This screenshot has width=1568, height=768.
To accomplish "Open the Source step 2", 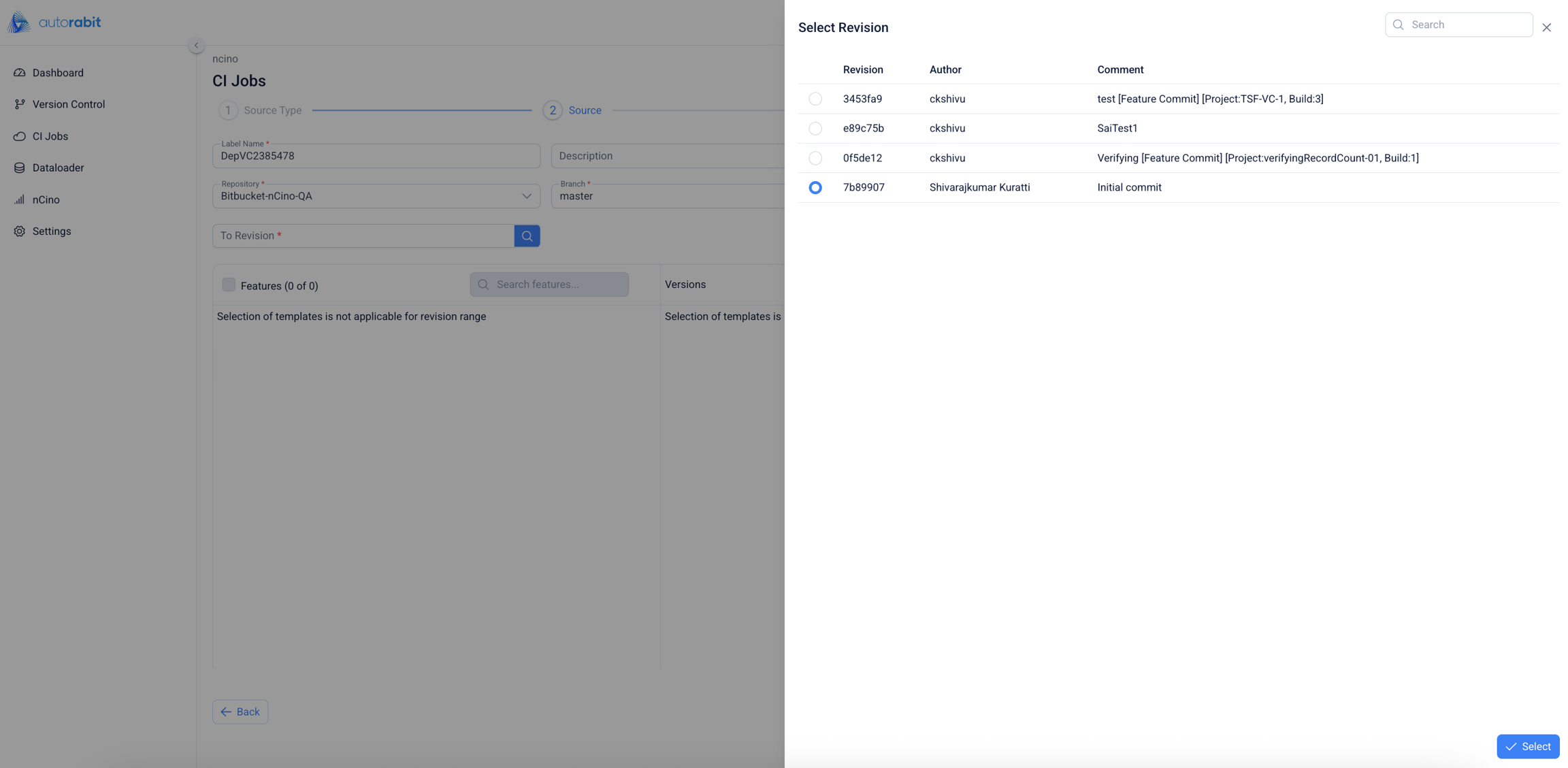I will click(x=553, y=110).
